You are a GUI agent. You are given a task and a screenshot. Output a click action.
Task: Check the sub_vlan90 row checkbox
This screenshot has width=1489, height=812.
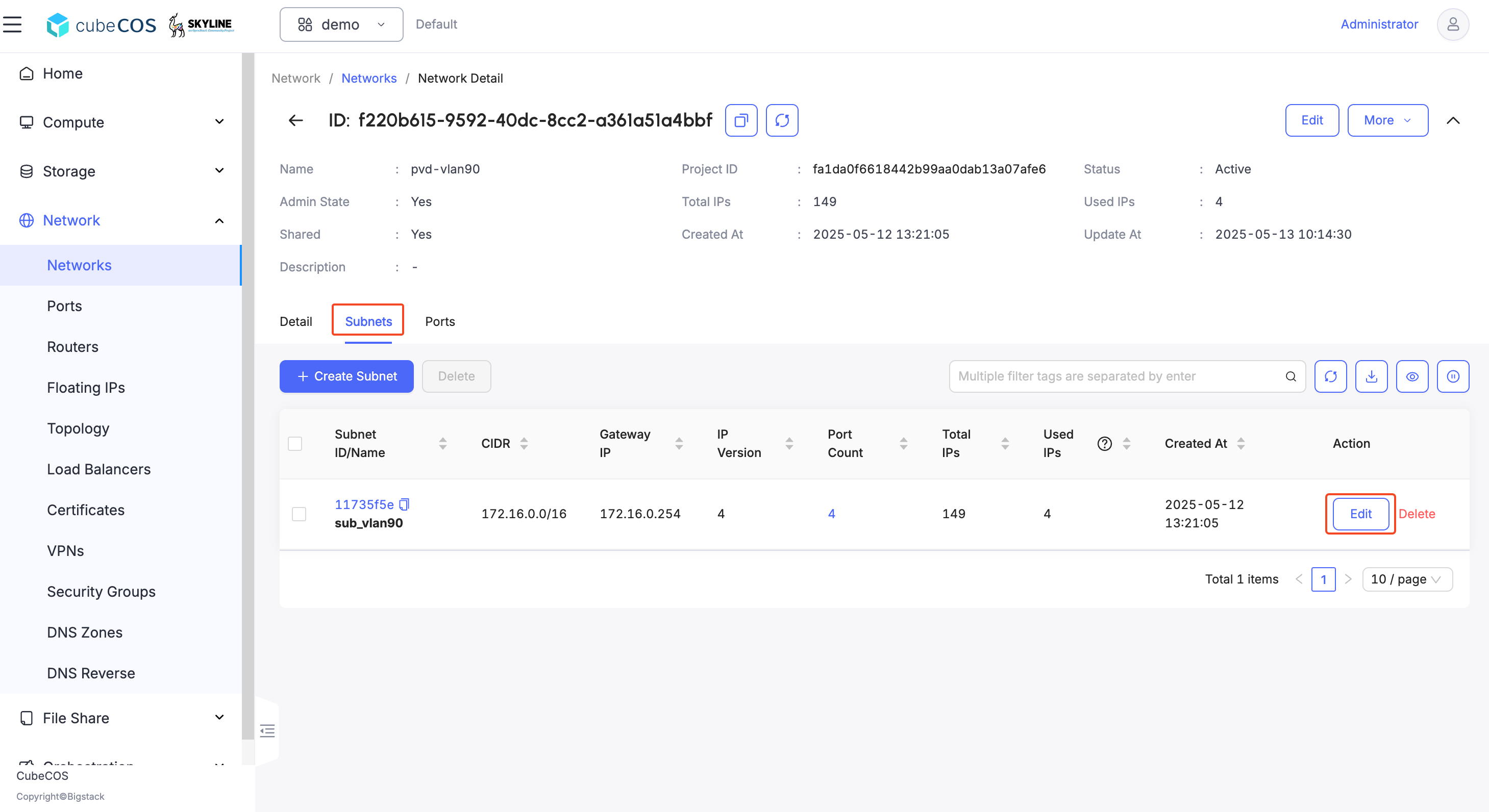click(x=299, y=514)
